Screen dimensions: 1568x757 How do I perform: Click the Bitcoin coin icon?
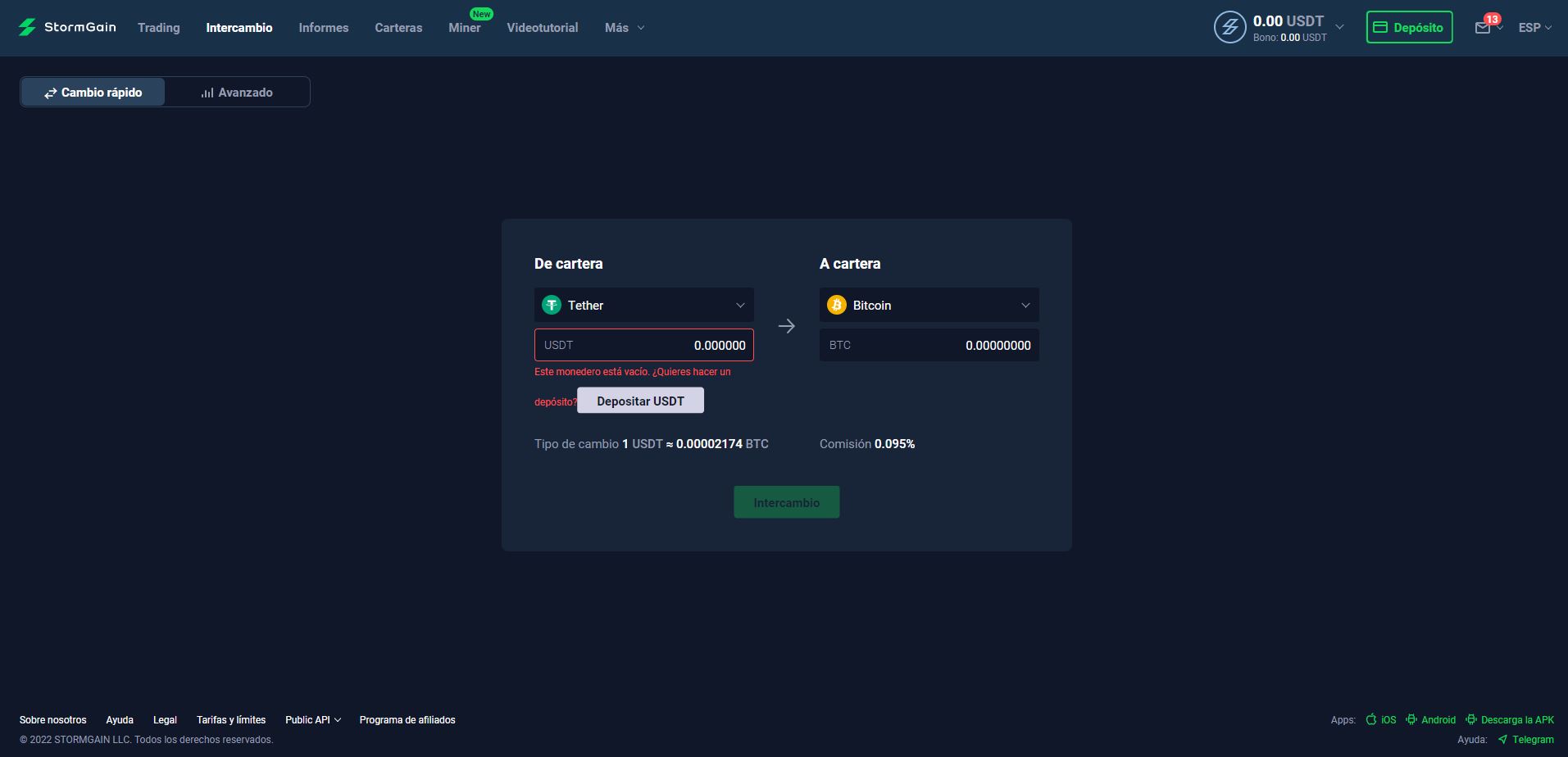click(x=837, y=305)
